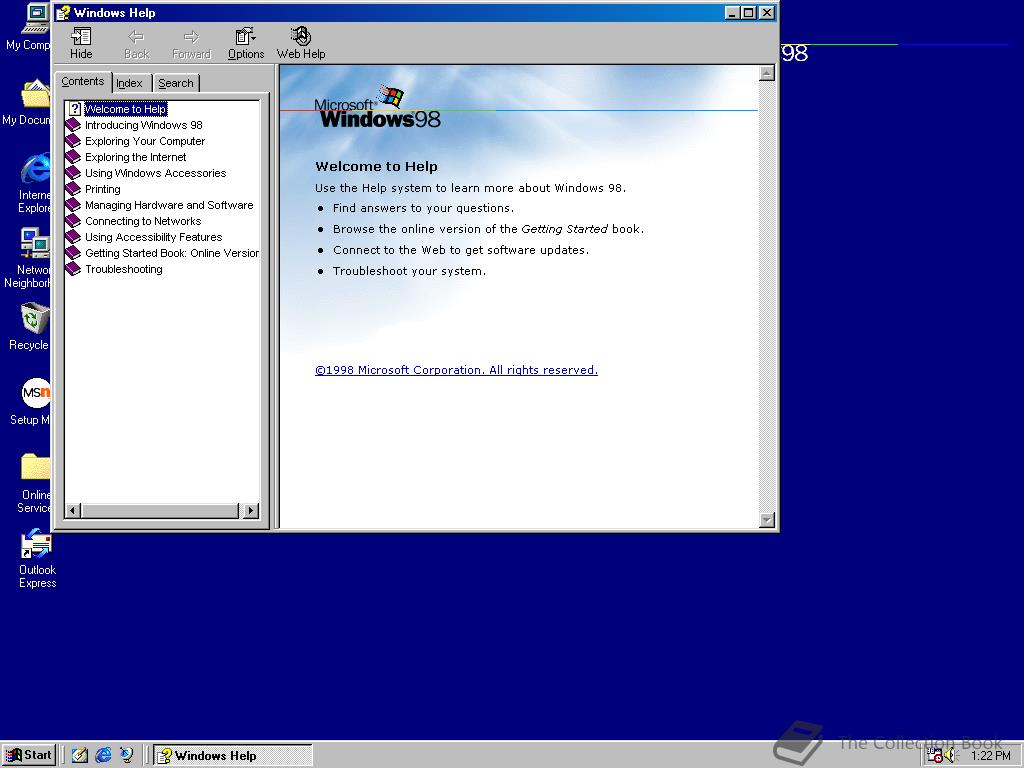The height and width of the screenshot is (768, 1024).
Task: Open Getting Started Book: Online Version
Action: 172,253
